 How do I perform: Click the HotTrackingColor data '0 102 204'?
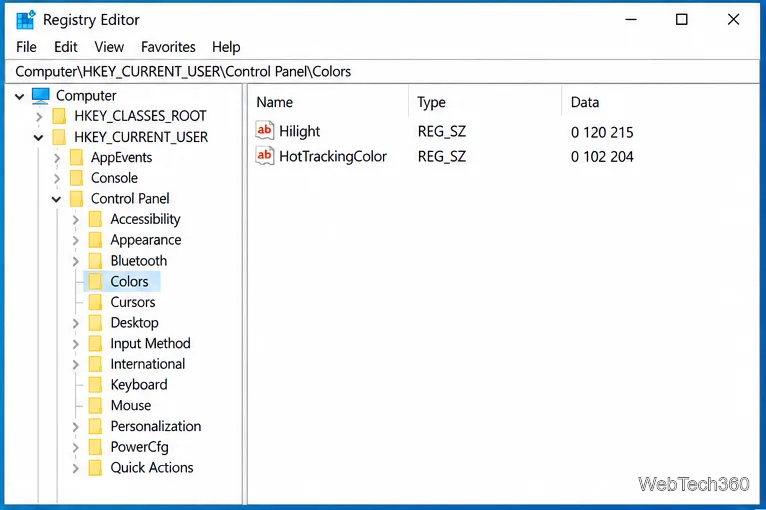pyautogui.click(x=602, y=157)
